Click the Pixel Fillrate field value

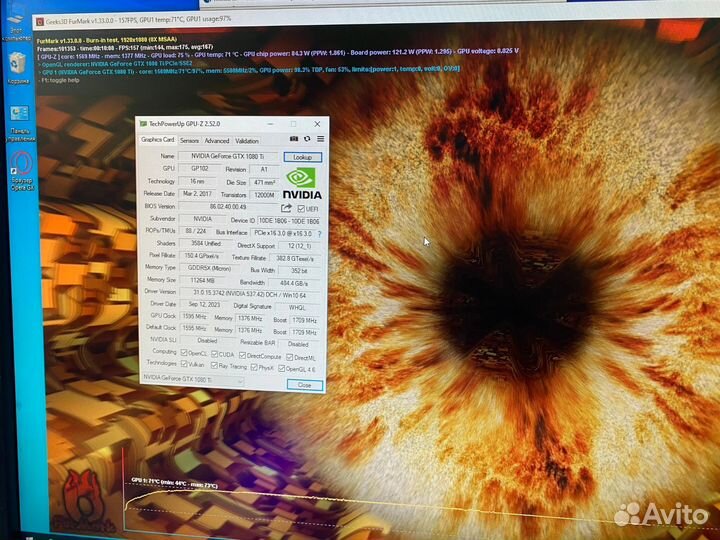click(202, 256)
